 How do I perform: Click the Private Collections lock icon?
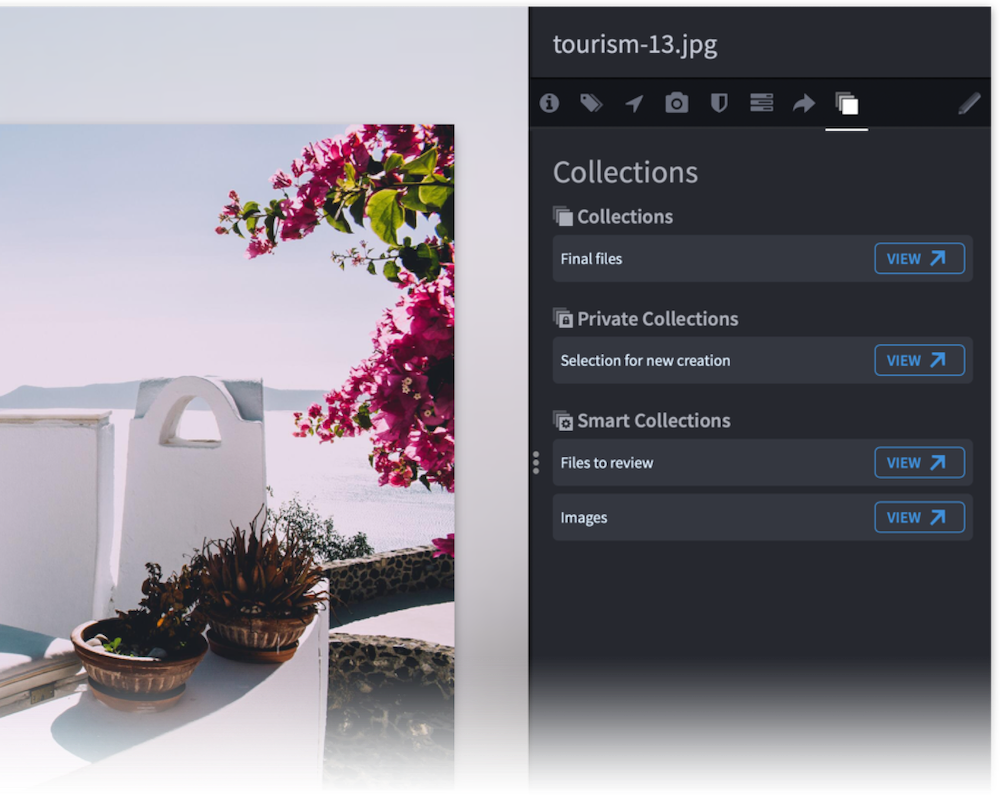pos(563,318)
